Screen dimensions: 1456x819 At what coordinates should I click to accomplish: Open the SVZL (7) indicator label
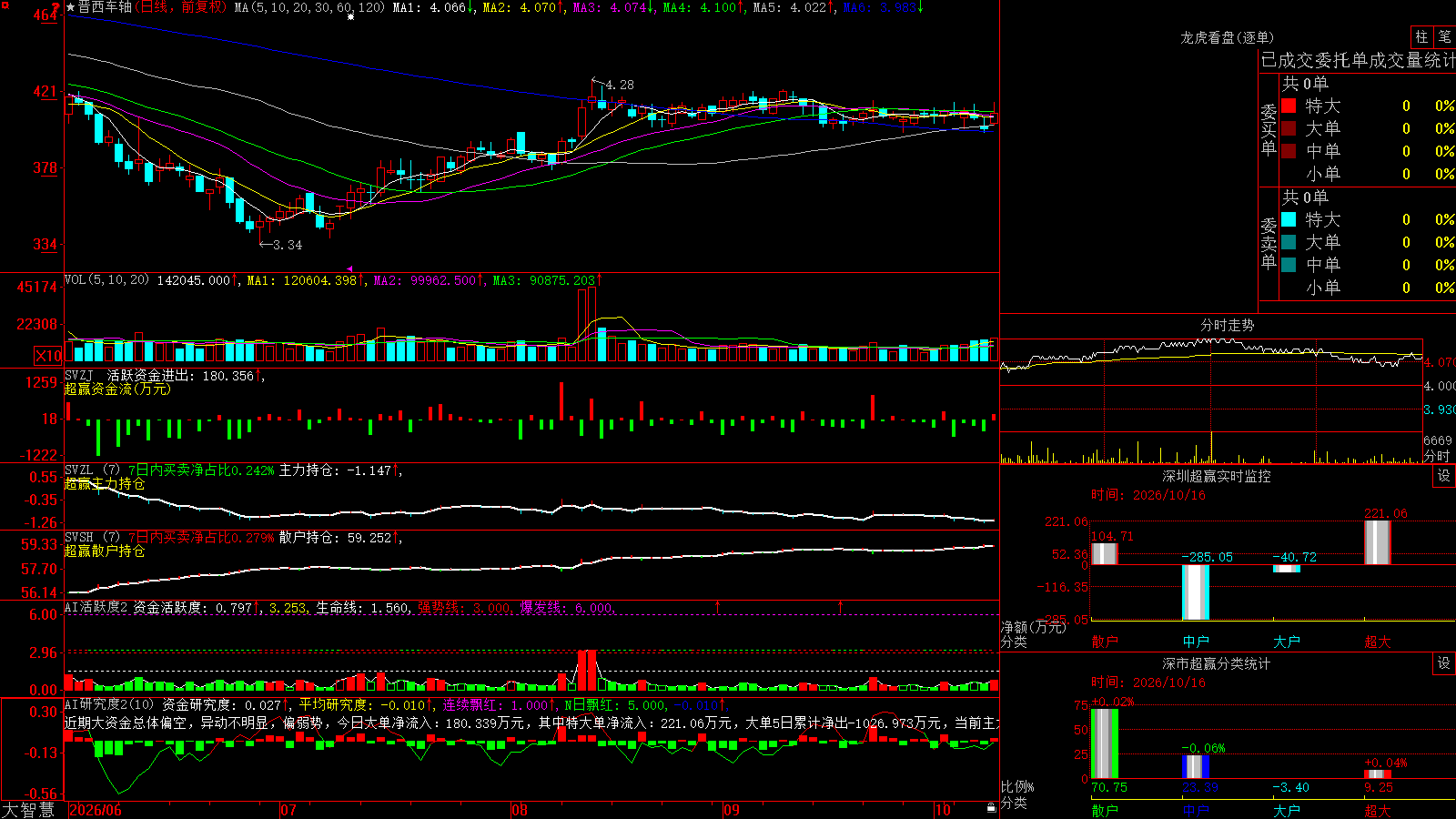pos(92,470)
